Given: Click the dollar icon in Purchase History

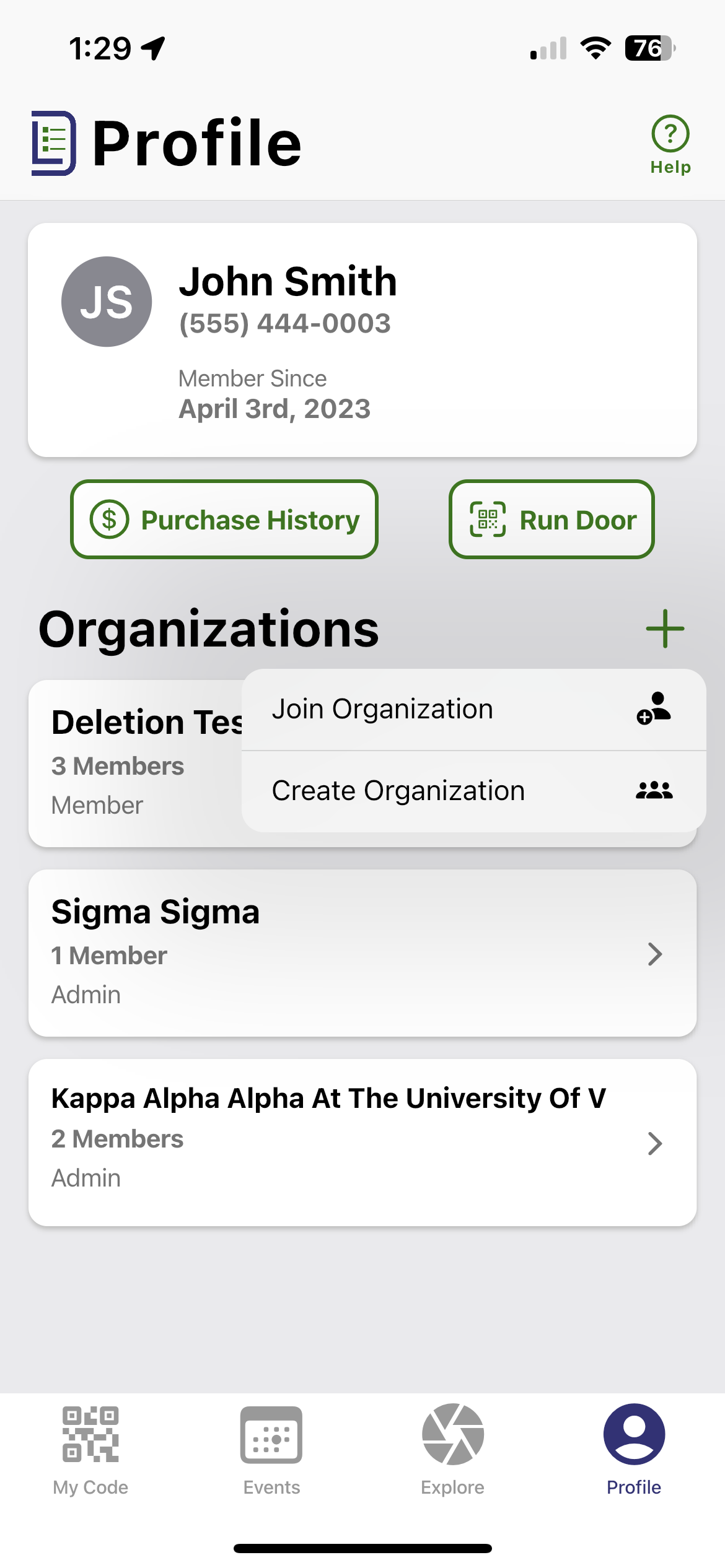Looking at the screenshot, I should pyautogui.click(x=110, y=520).
